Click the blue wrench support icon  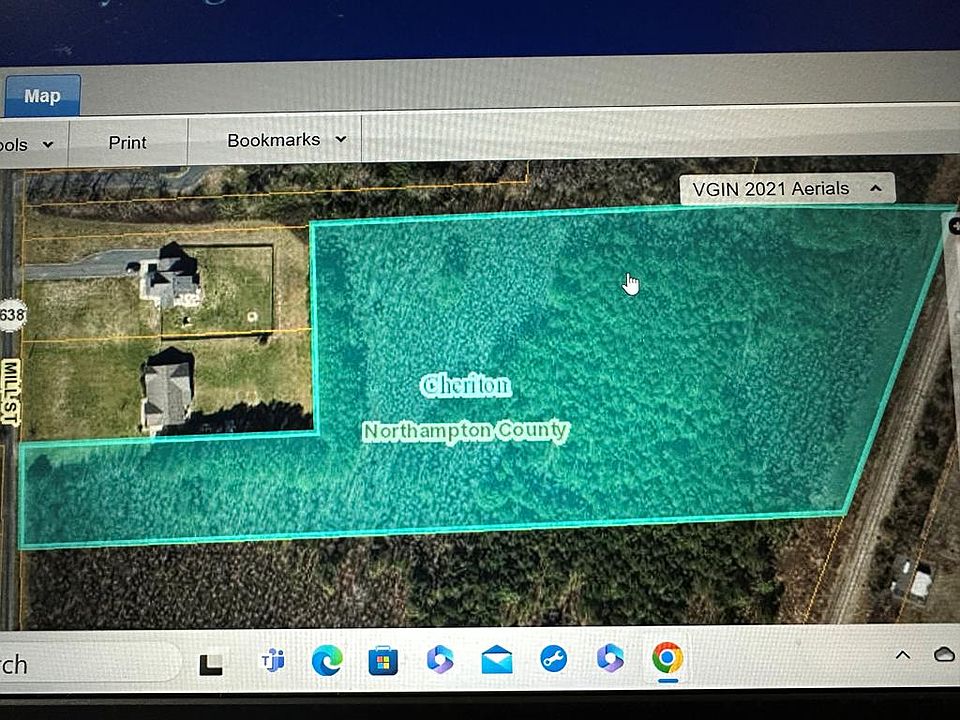point(553,658)
